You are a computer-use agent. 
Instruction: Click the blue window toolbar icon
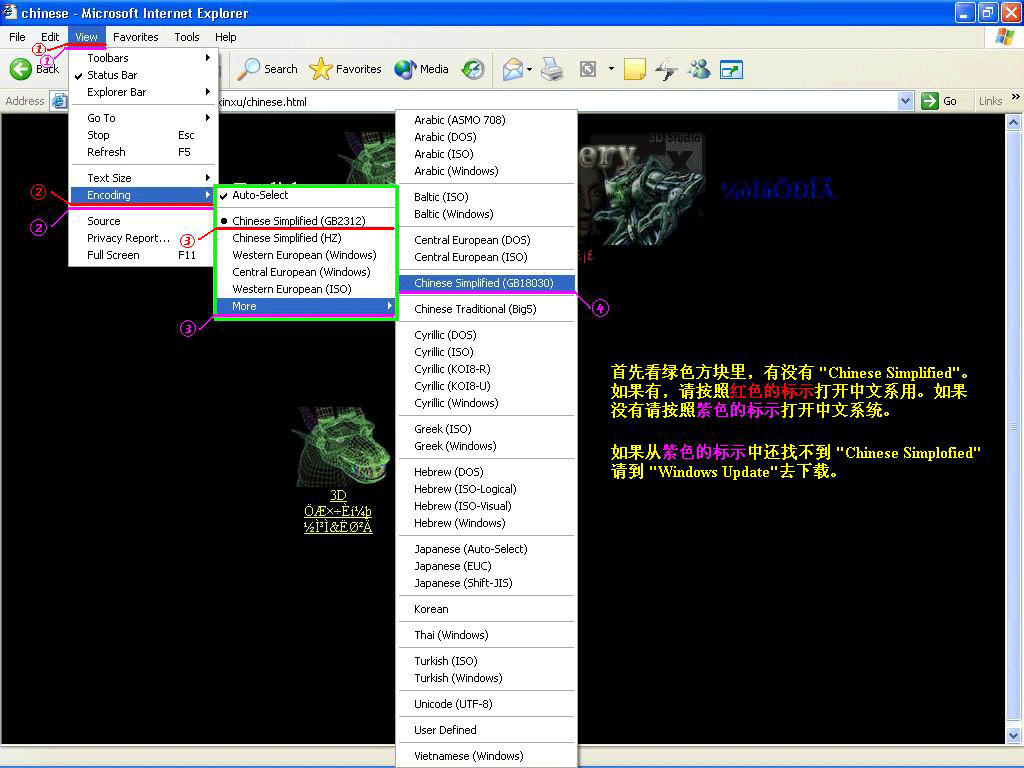(731, 69)
